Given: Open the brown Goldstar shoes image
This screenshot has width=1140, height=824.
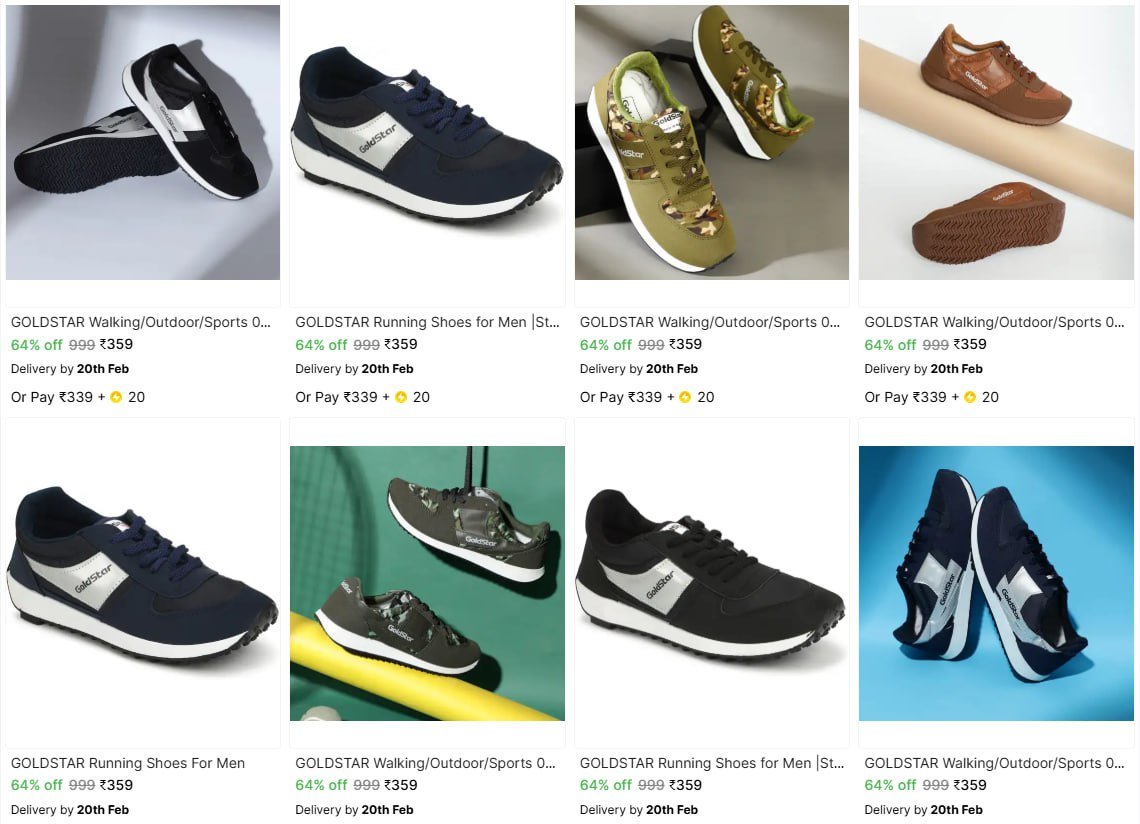Looking at the screenshot, I should [996, 143].
